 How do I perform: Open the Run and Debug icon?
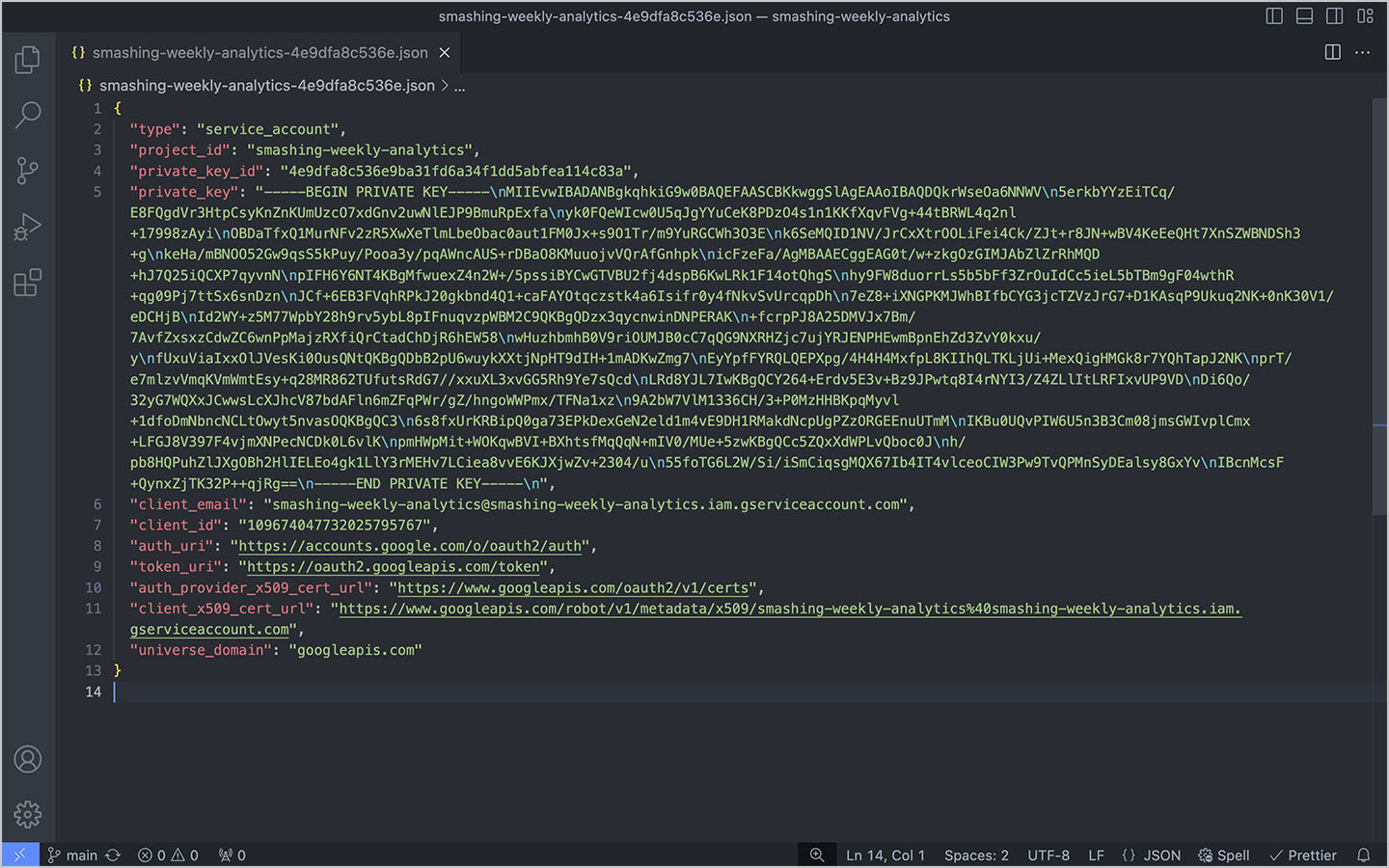click(28, 227)
